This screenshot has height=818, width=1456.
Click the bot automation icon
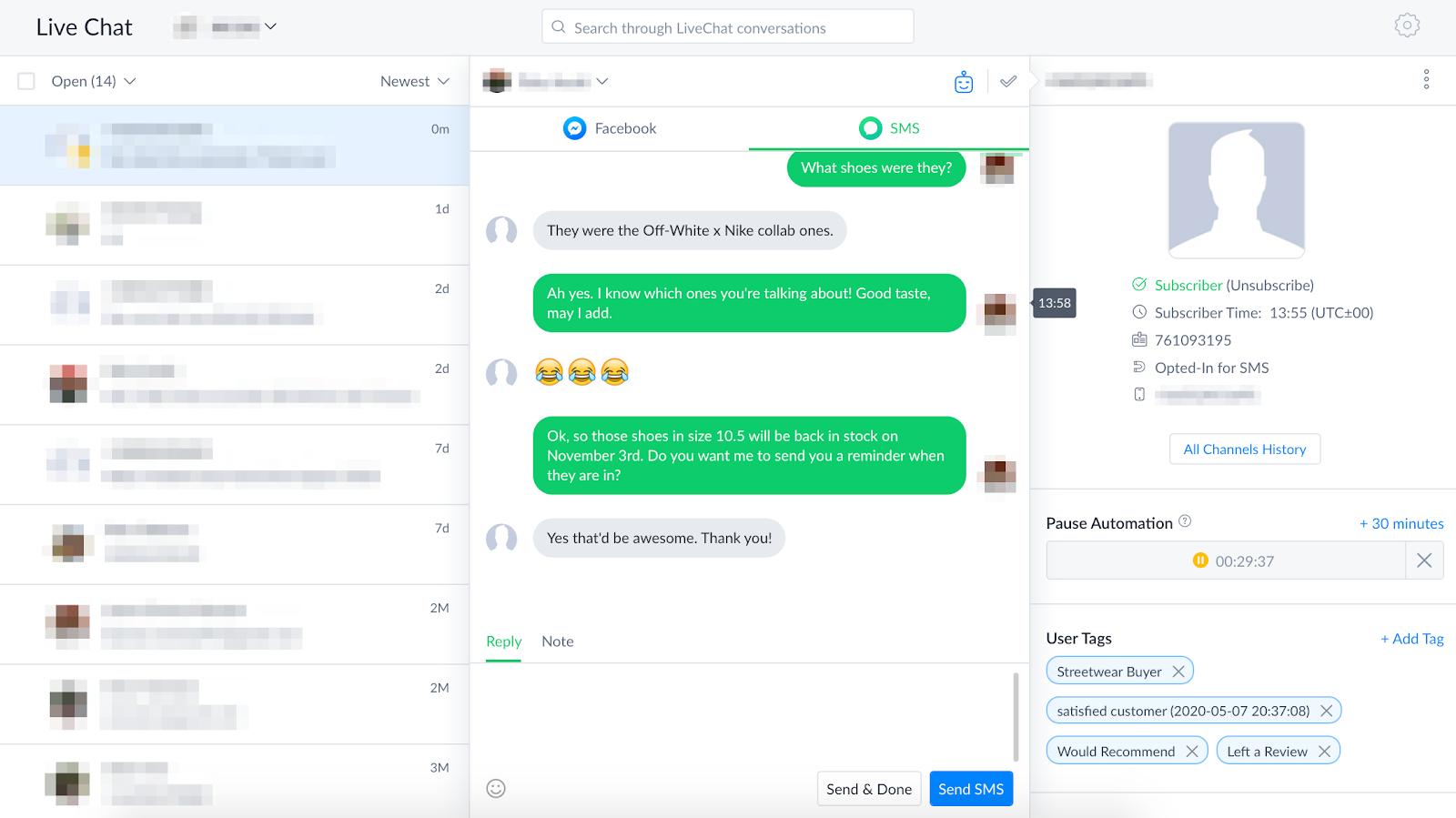point(964,82)
